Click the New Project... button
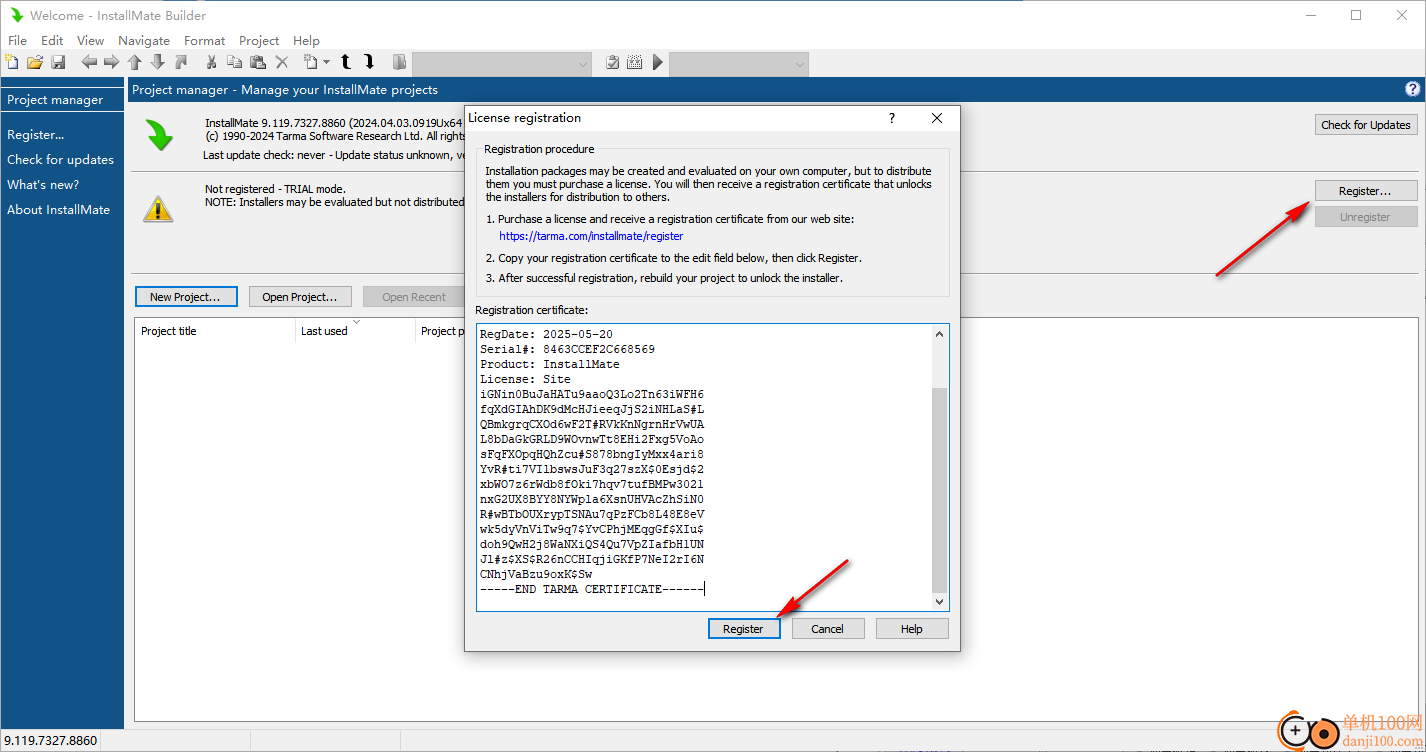This screenshot has height=752, width=1426. [x=186, y=297]
